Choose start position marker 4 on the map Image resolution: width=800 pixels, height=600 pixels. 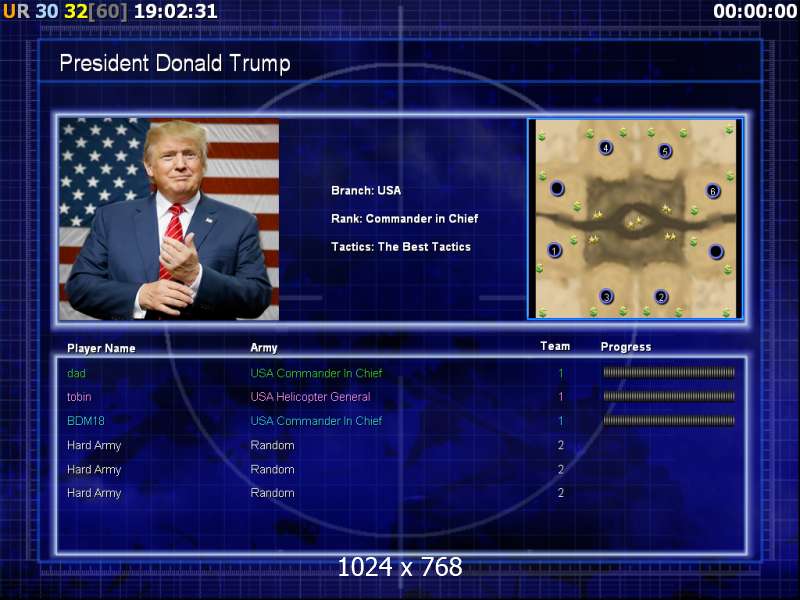click(606, 148)
